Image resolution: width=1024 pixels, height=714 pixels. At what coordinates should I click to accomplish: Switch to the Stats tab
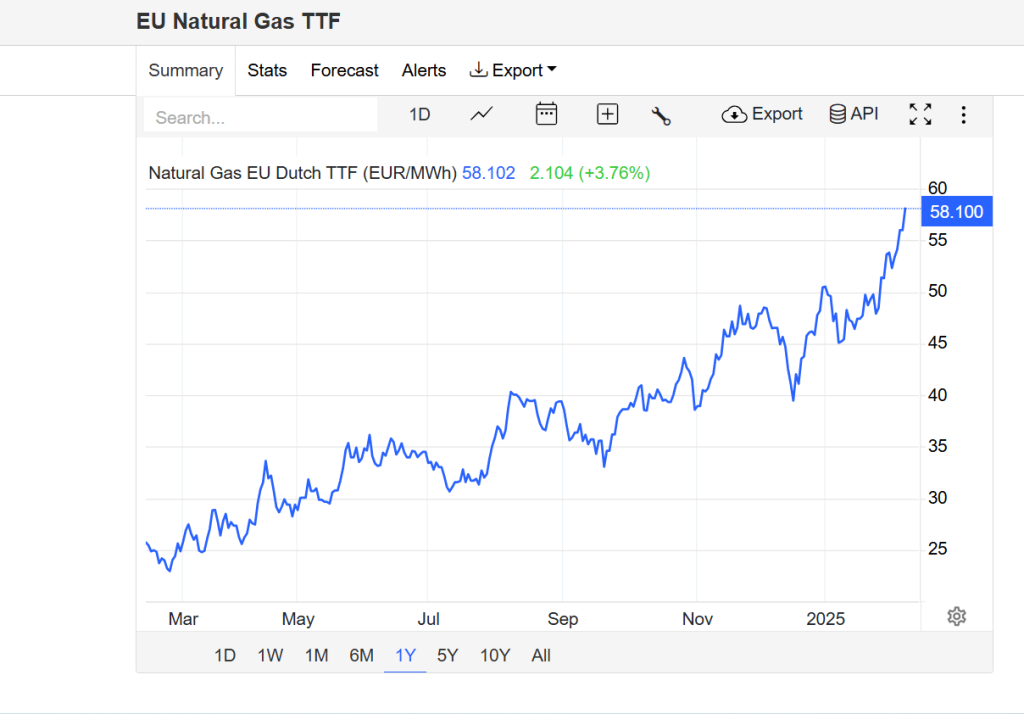coord(267,70)
